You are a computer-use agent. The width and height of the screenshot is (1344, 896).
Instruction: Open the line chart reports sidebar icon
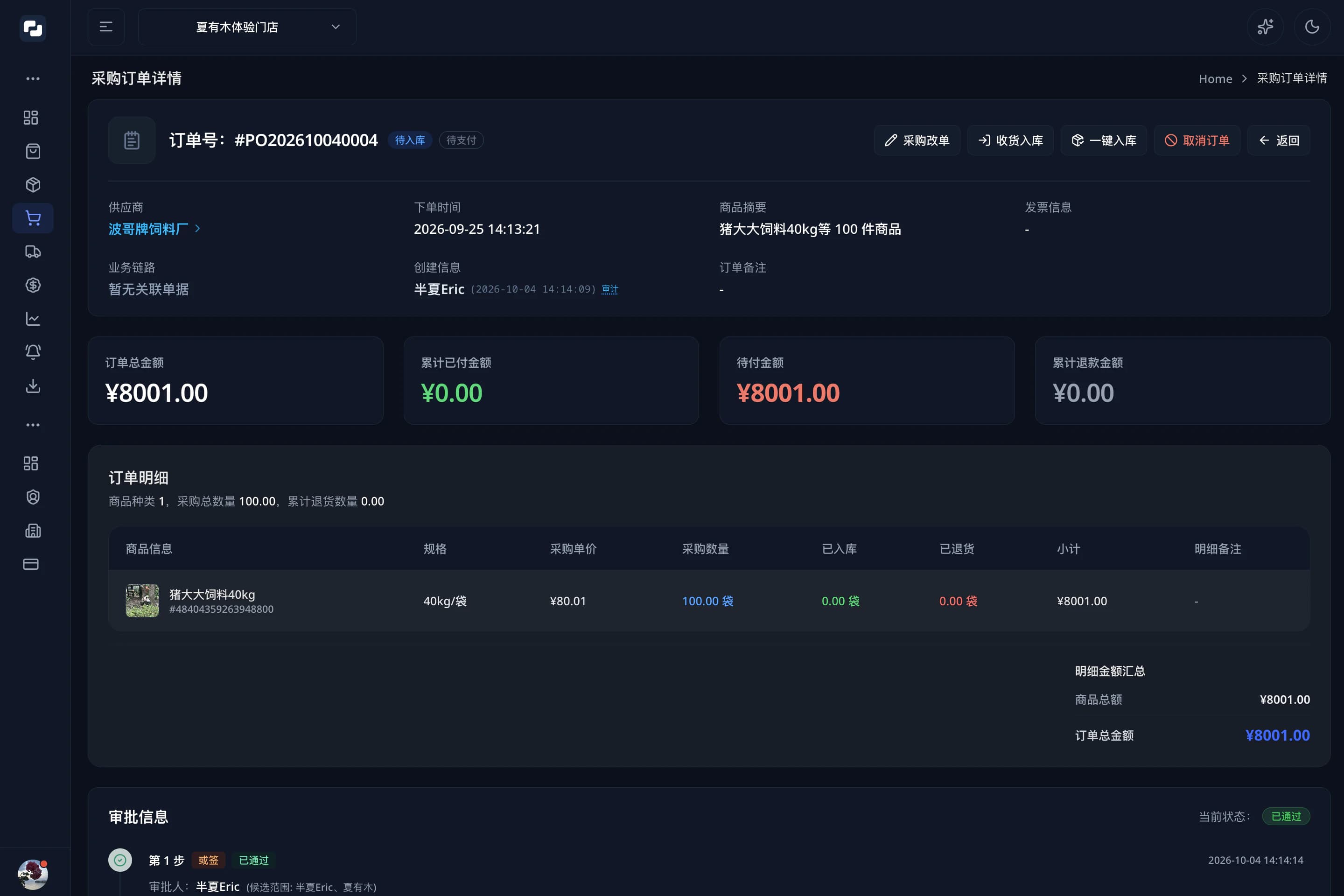click(x=33, y=319)
